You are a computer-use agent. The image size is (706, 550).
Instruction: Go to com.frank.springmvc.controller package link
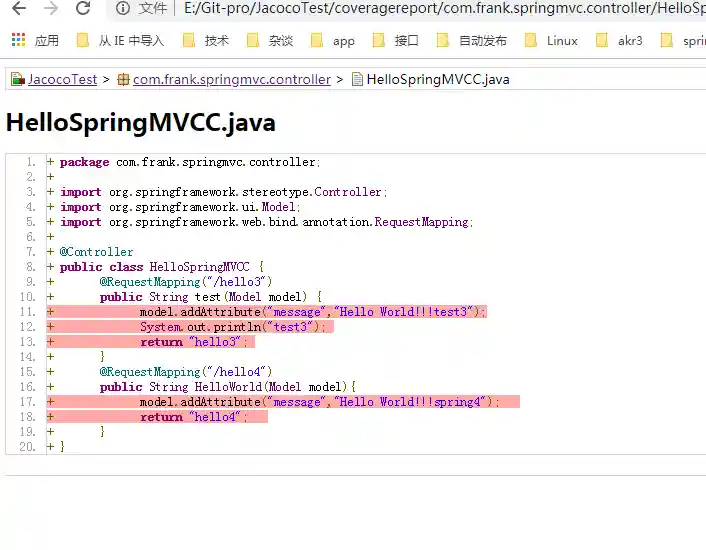(x=231, y=79)
